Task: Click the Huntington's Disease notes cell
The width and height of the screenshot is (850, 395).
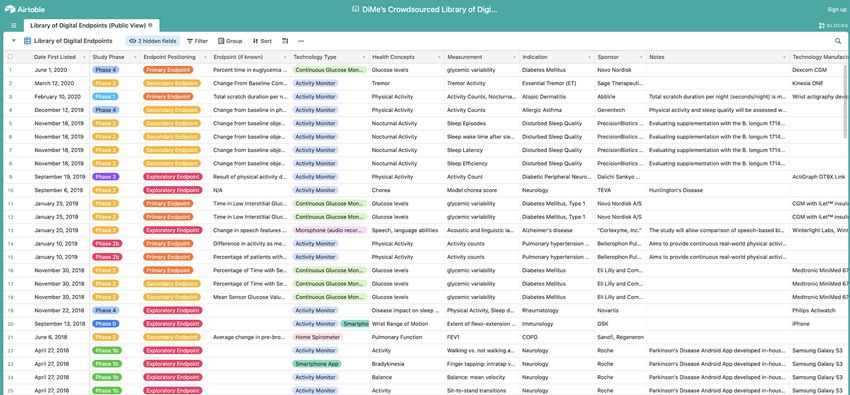Action: tap(718, 190)
